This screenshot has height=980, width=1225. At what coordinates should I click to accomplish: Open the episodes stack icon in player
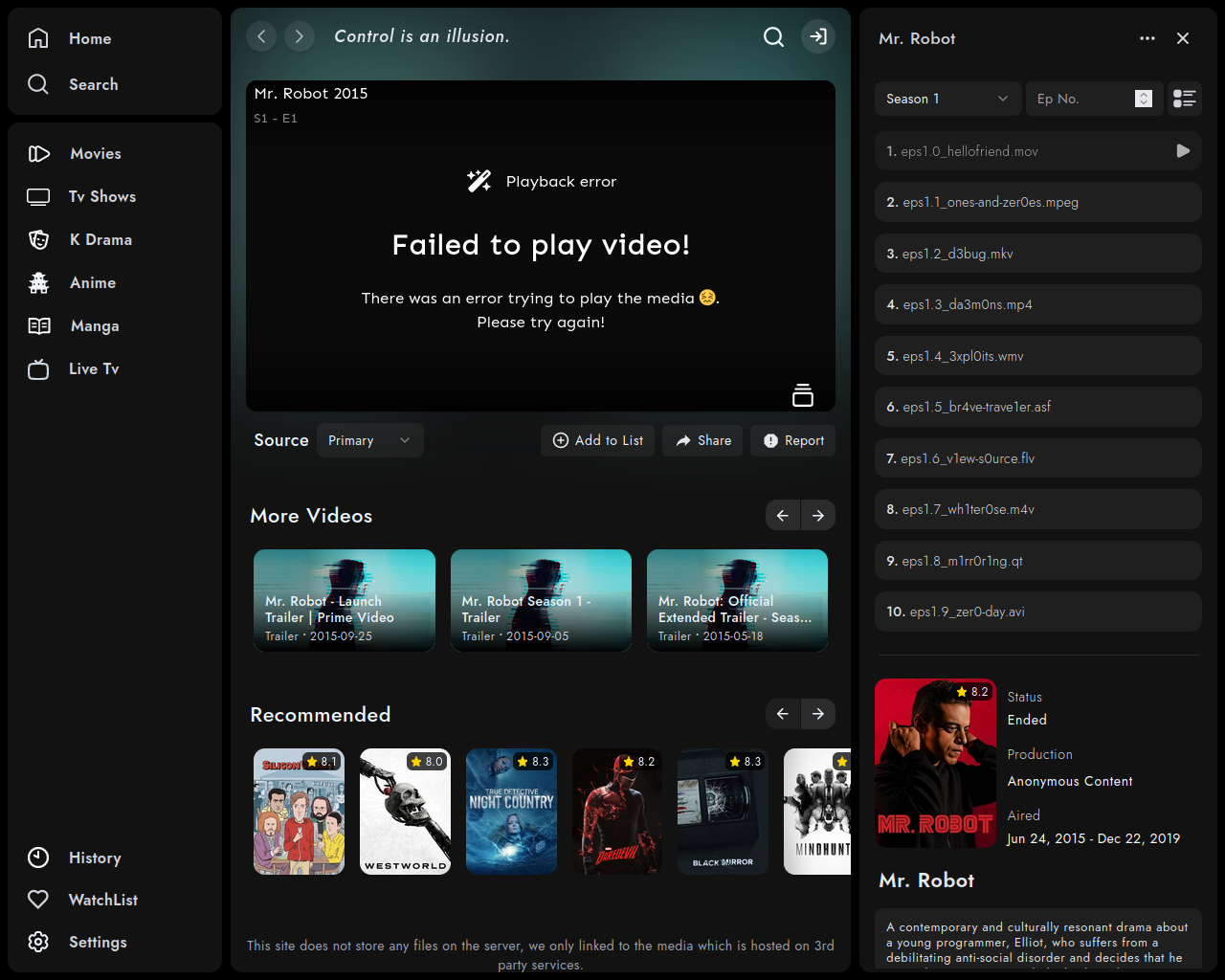803,394
